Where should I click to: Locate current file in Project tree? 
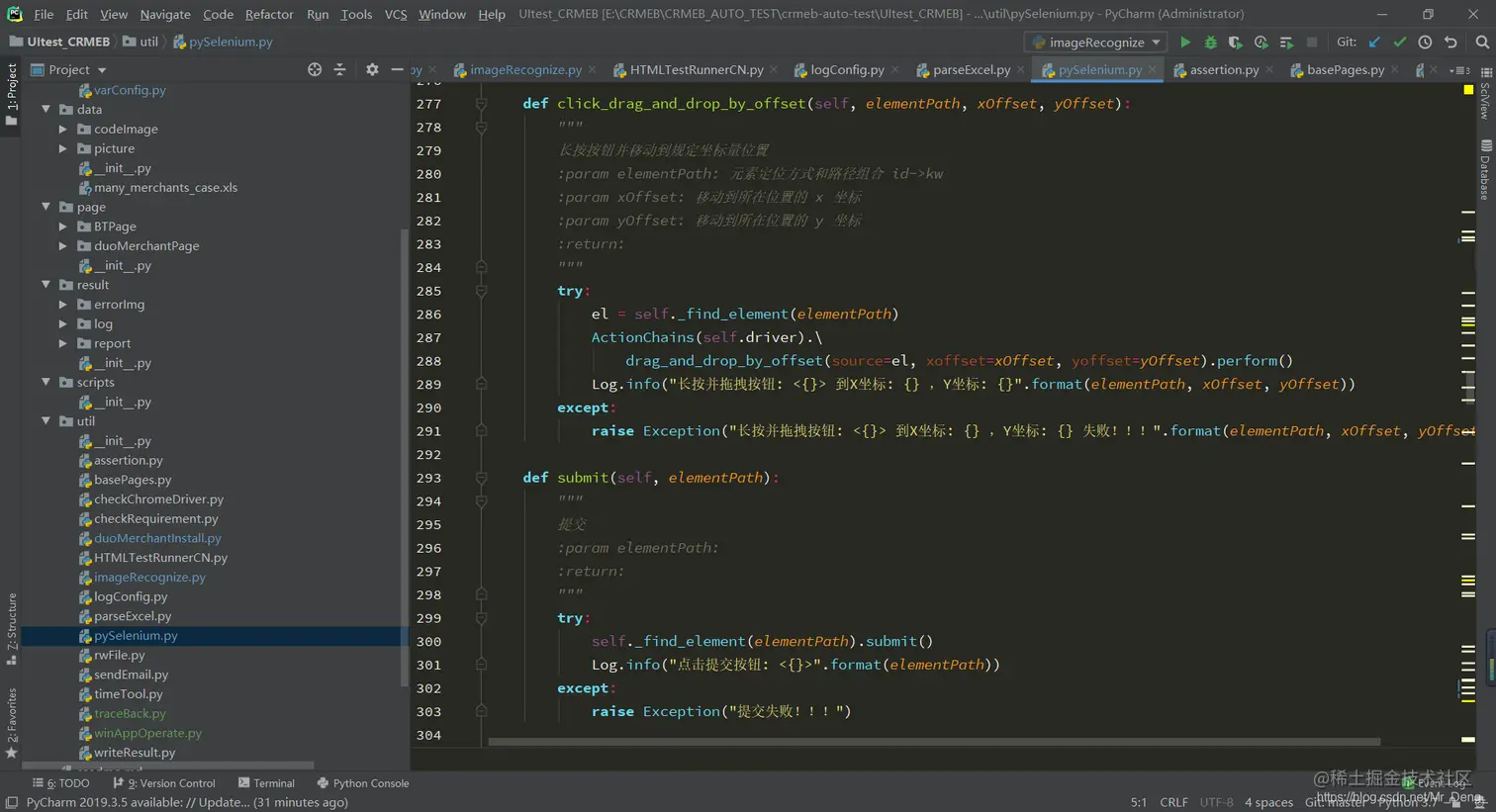[x=315, y=69]
